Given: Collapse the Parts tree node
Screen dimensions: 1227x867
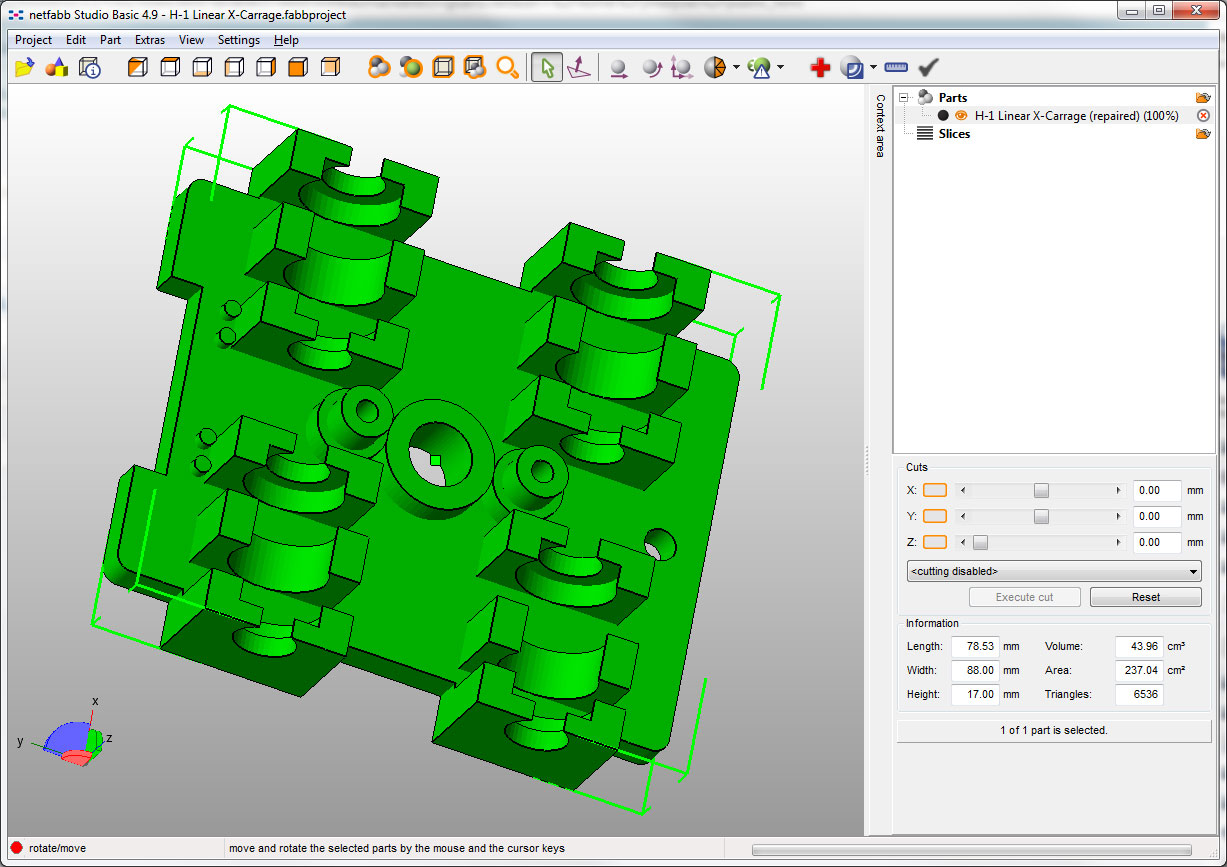Looking at the screenshot, I should [904, 98].
